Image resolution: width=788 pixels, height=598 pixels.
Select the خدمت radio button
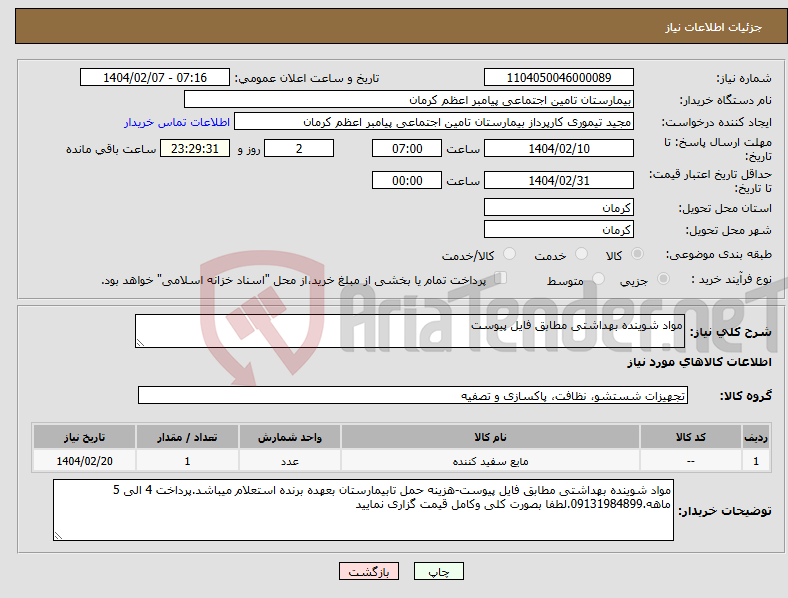pos(581,254)
